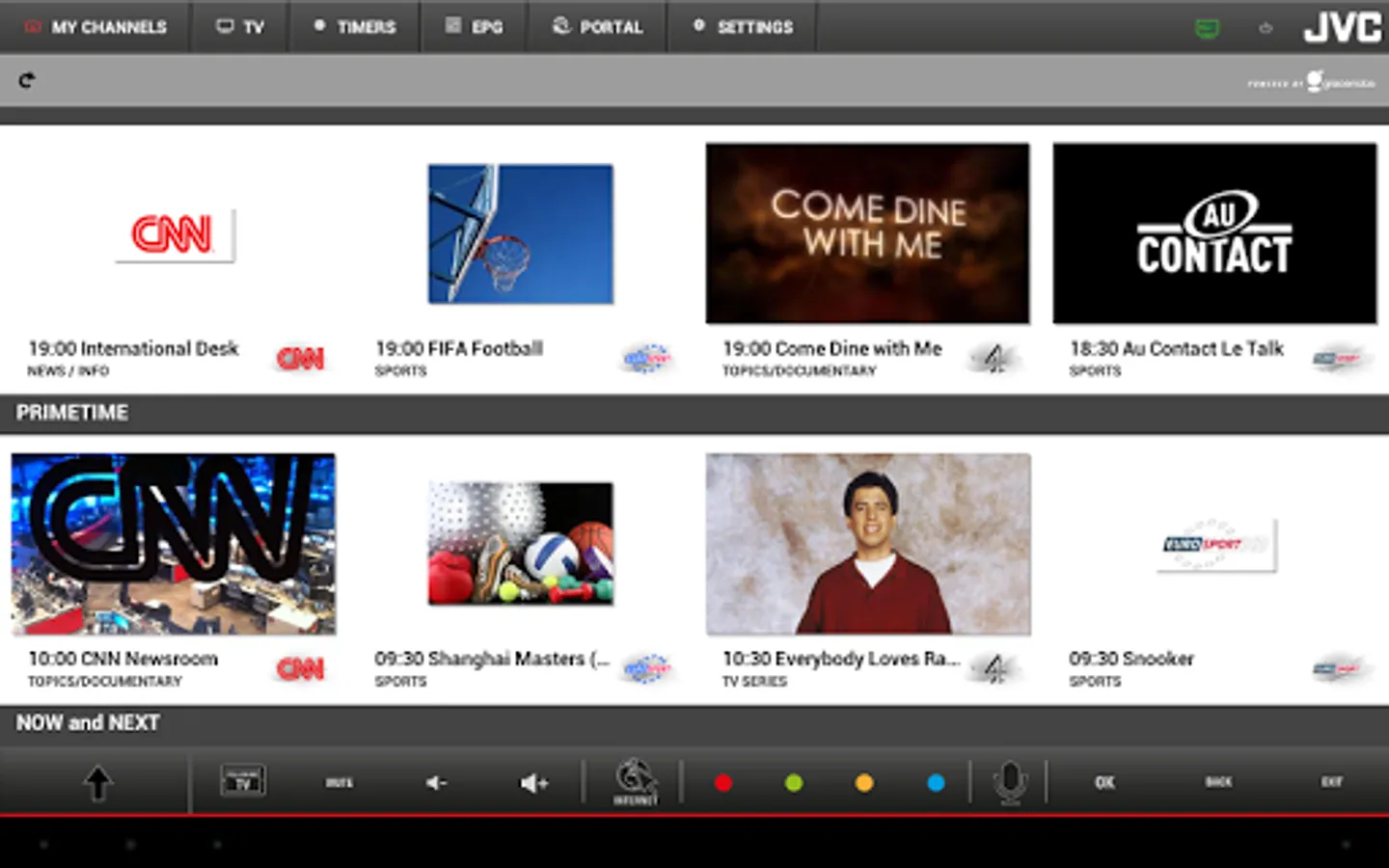The image size is (1389, 868).
Task: Lower the volume with speaker minus icon
Action: pos(436,783)
